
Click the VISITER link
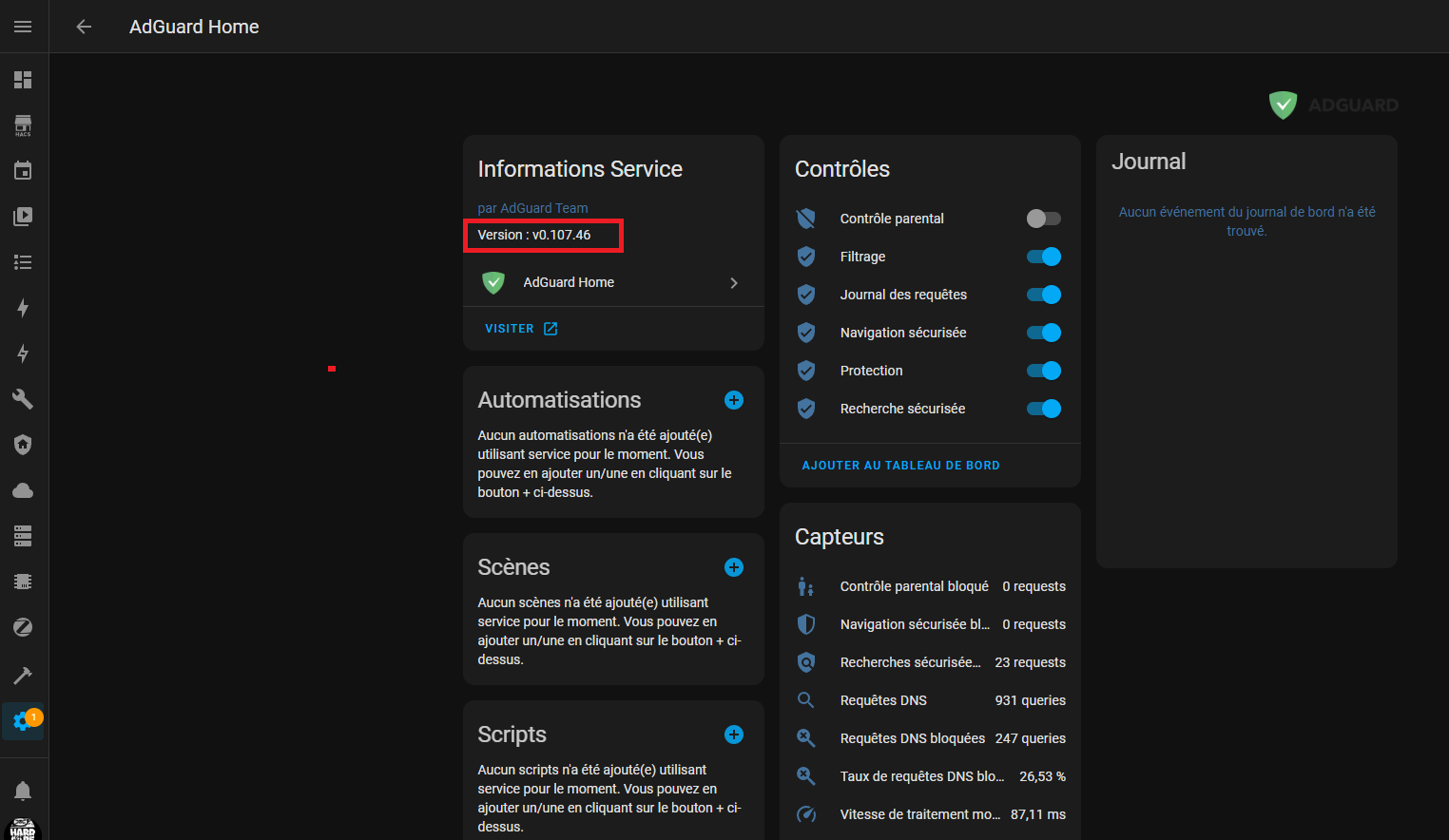(x=521, y=329)
